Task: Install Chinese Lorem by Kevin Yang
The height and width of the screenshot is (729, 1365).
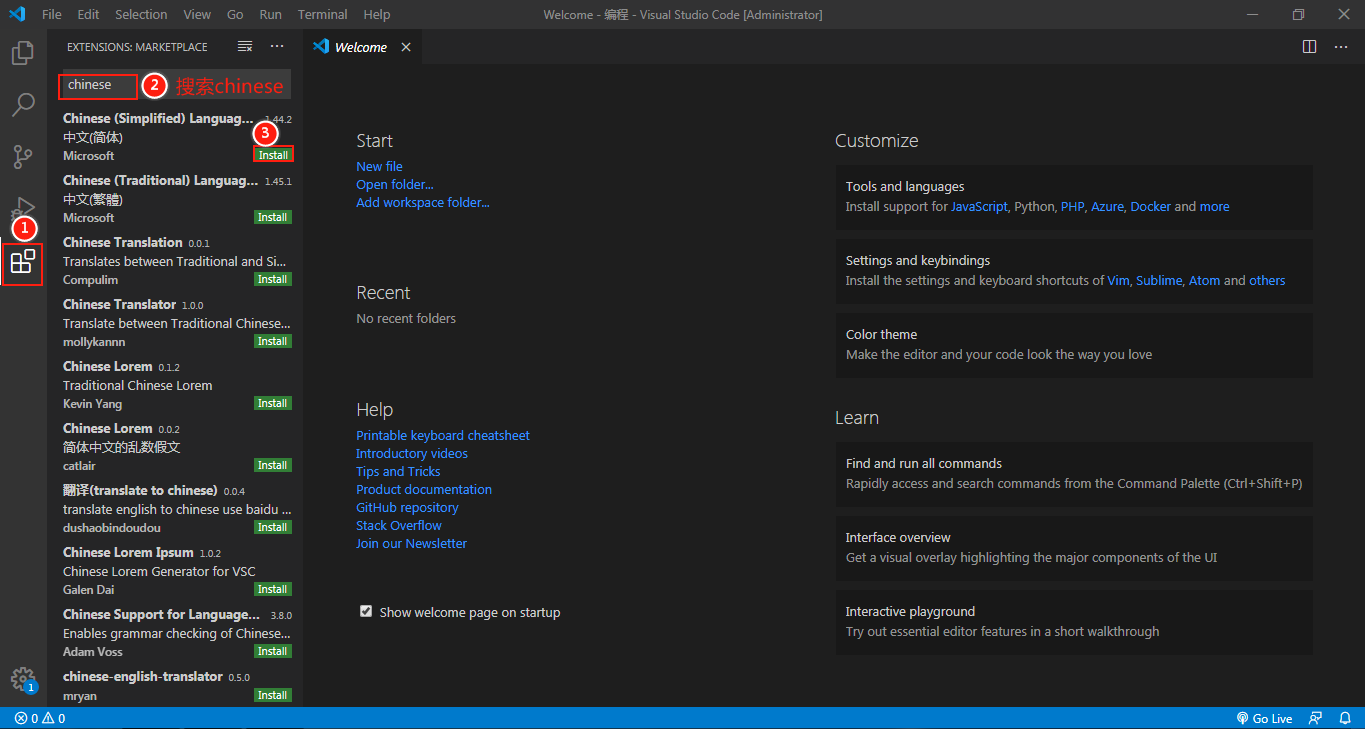Action: click(x=273, y=403)
